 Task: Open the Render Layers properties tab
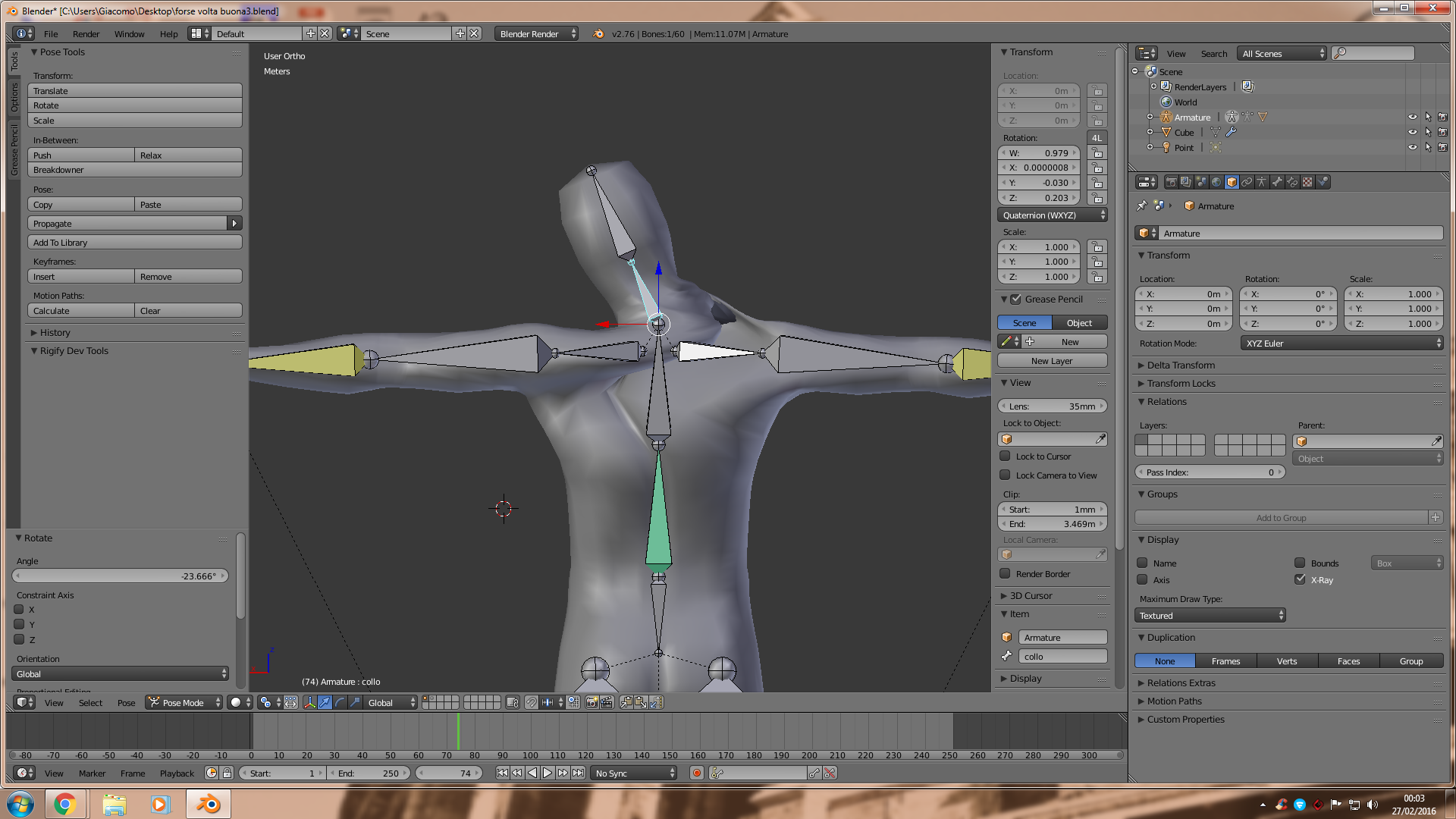[1186, 182]
